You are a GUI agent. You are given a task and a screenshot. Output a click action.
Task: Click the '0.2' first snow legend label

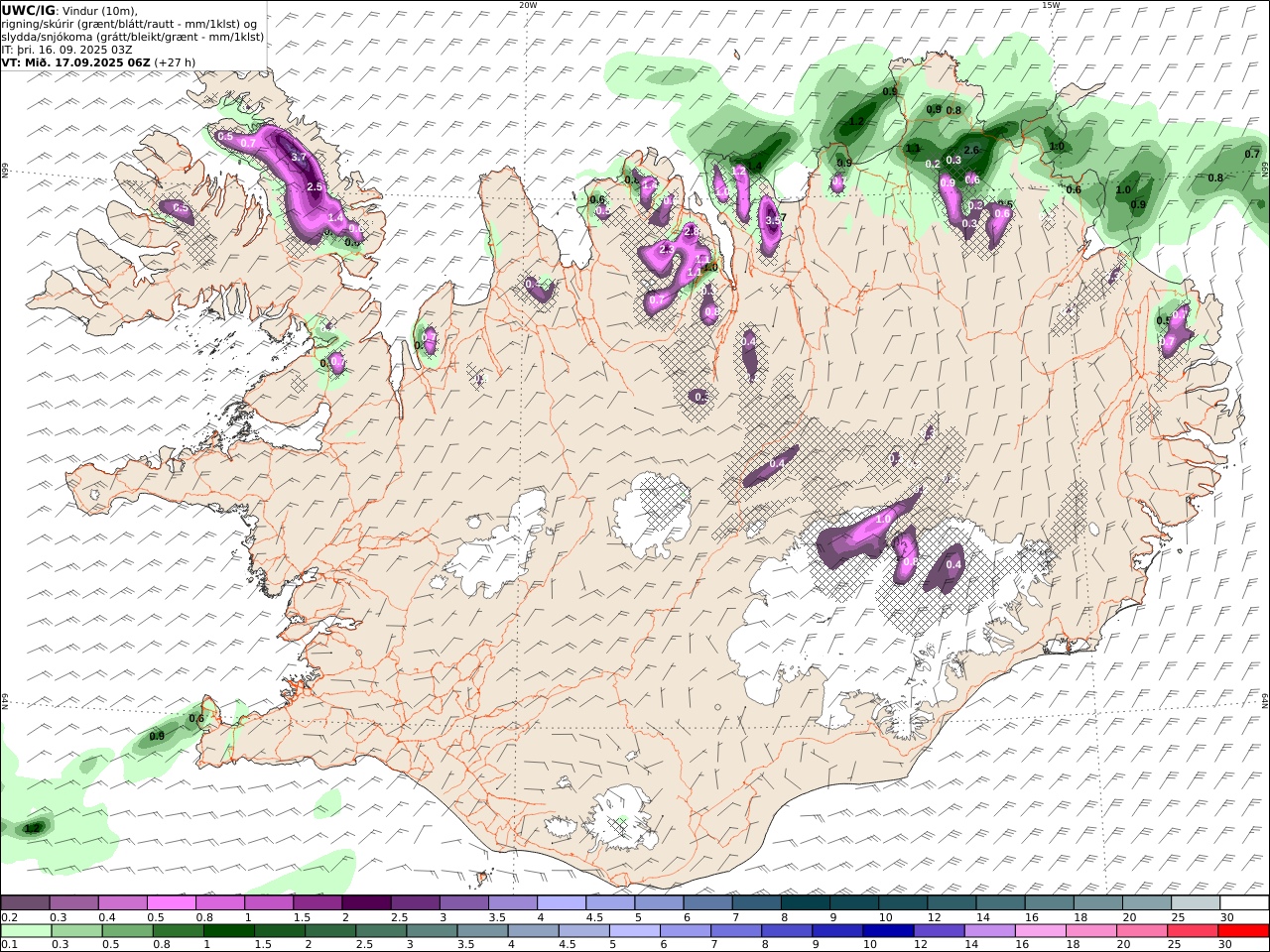click(10, 917)
